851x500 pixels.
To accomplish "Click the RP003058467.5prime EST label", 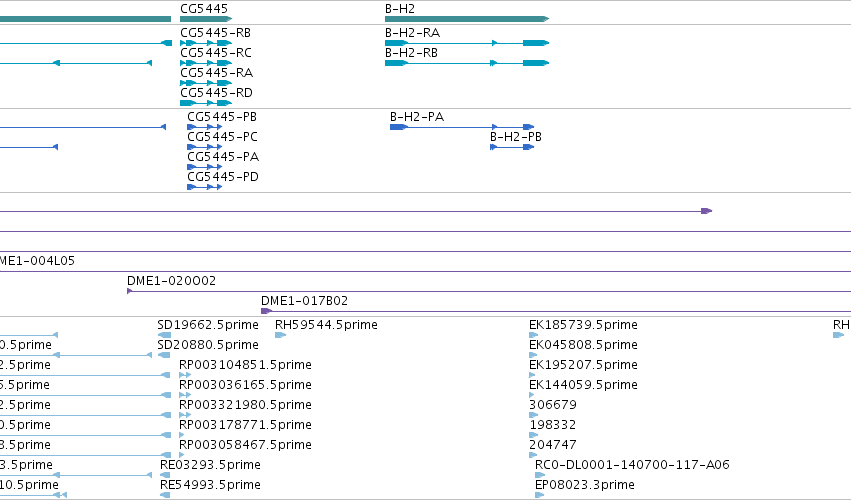I will tap(245, 446).
